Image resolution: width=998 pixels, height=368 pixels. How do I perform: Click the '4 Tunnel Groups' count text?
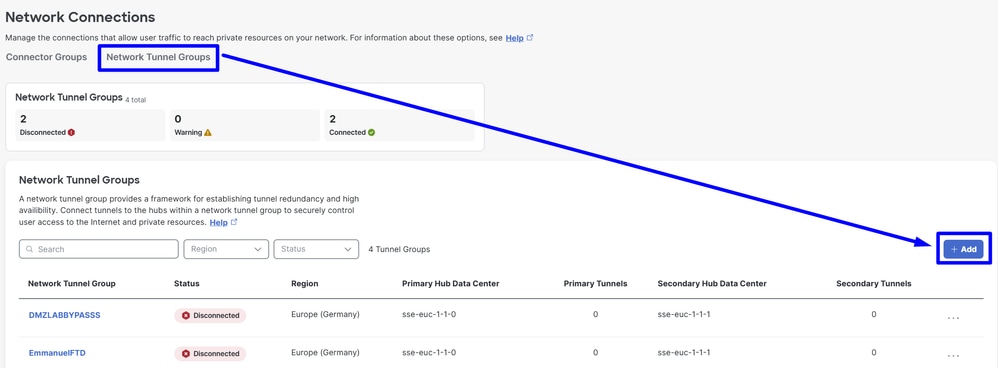click(x=399, y=250)
